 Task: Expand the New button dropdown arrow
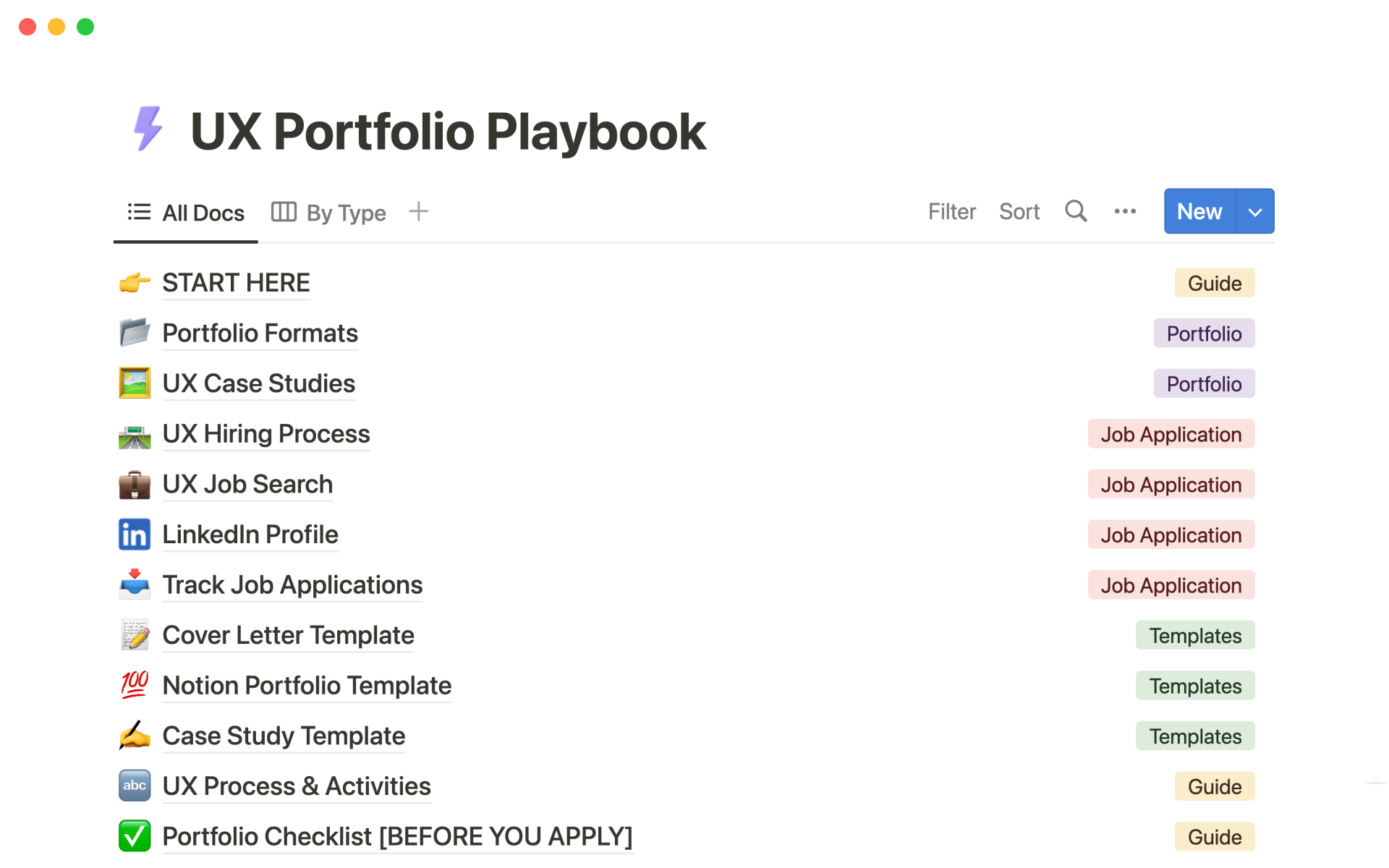[1255, 212]
